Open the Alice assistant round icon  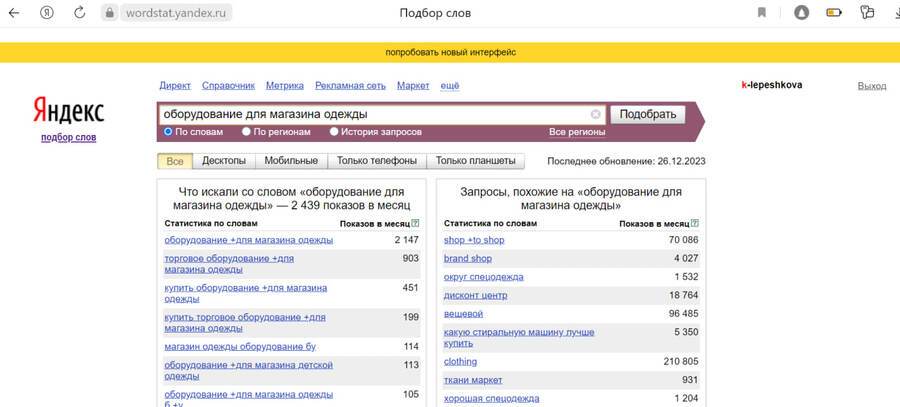coord(801,13)
